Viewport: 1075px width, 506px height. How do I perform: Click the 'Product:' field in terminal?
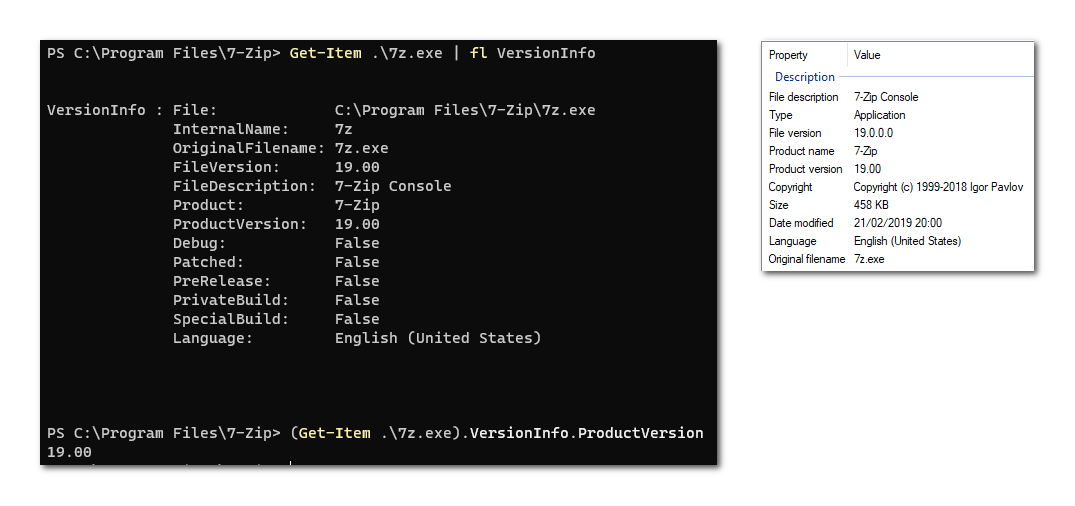208,205
